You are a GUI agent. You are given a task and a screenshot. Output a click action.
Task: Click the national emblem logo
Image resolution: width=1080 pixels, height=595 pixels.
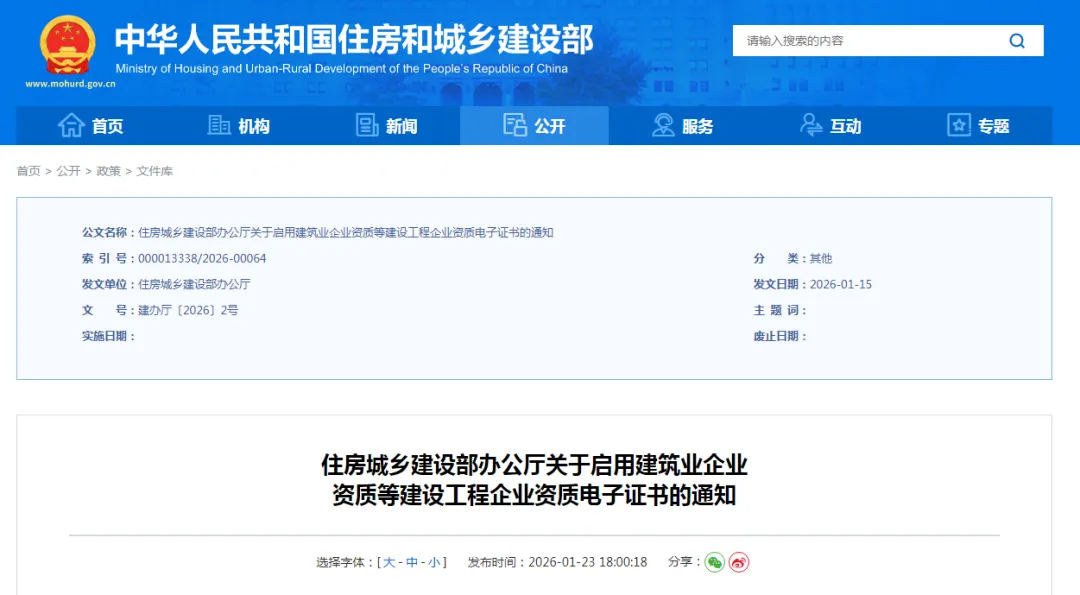tap(68, 45)
